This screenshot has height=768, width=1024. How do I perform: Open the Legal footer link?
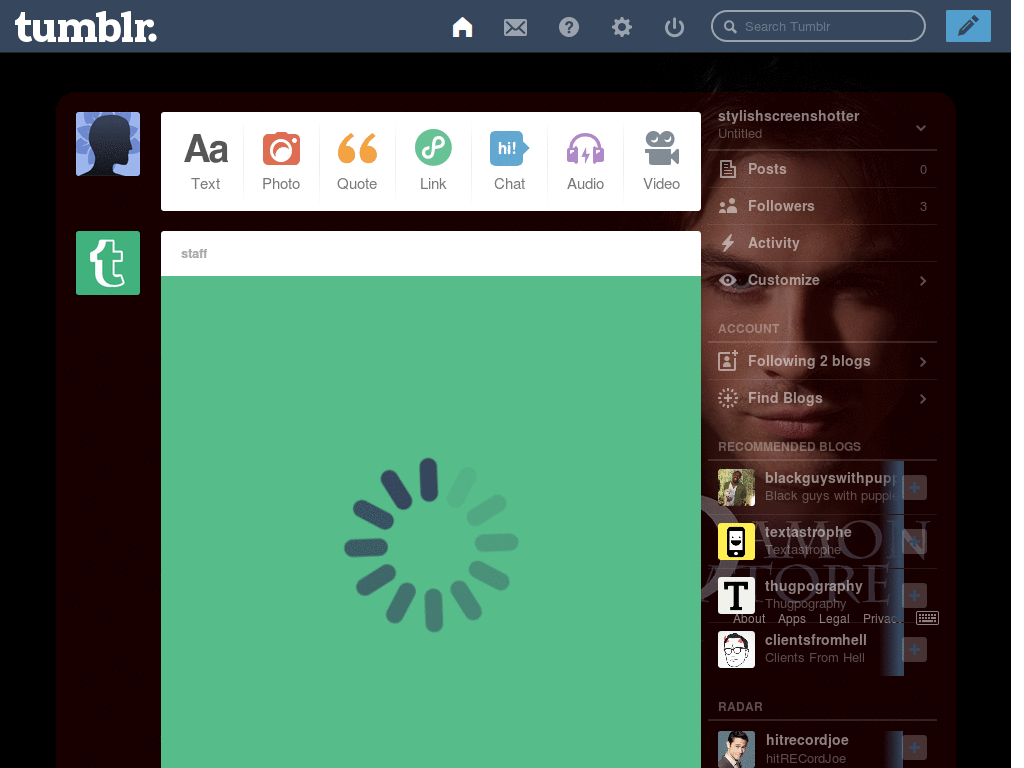pyautogui.click(x=834, y=618)
